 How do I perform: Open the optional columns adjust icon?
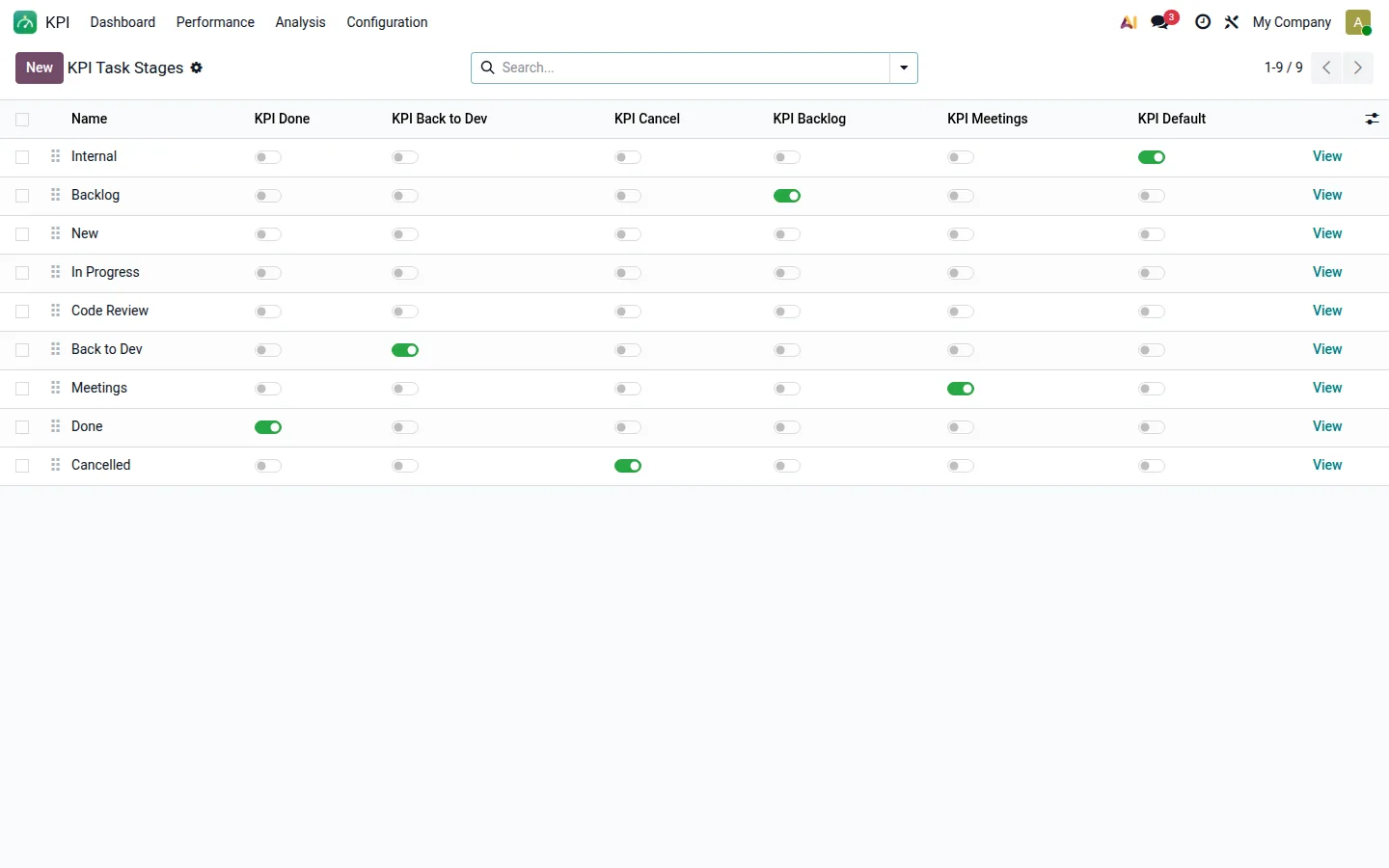click(x=1372, y=119)
